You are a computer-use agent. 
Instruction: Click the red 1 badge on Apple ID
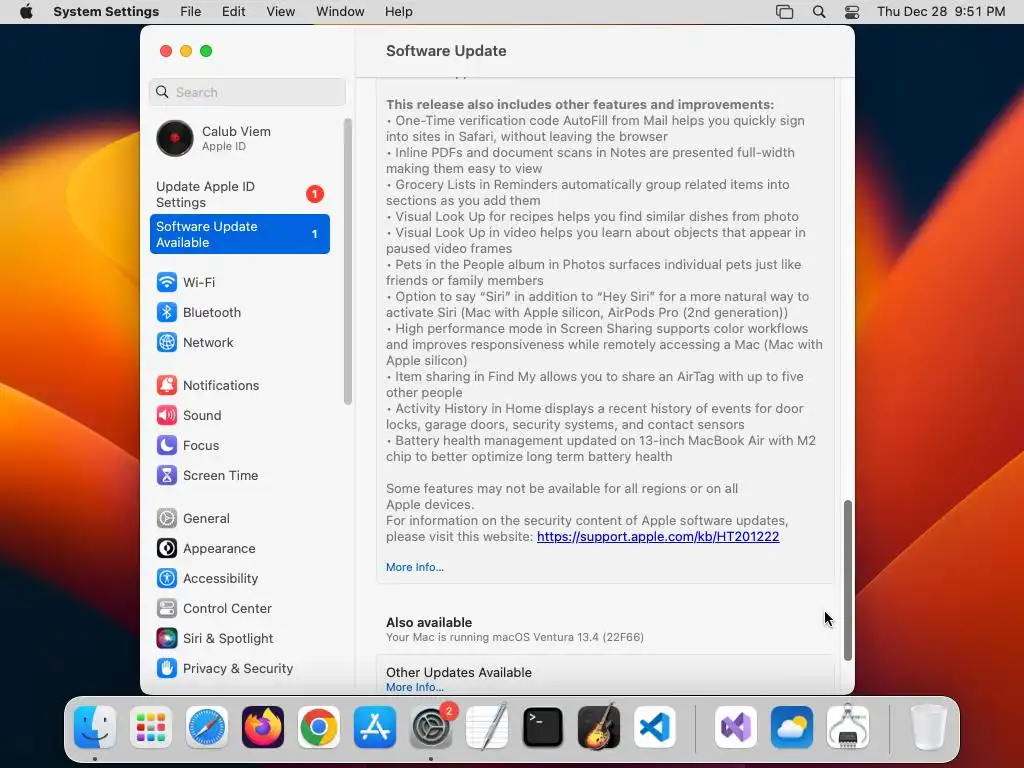[315, 194]
